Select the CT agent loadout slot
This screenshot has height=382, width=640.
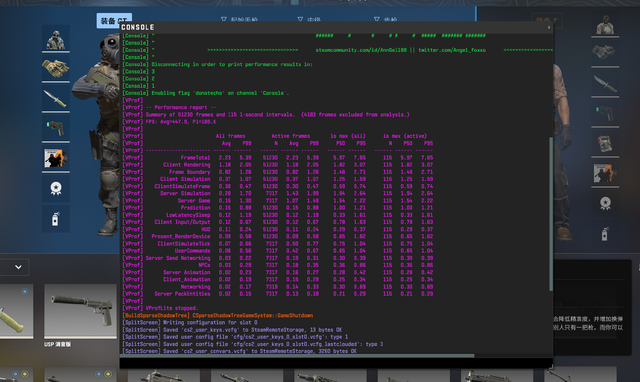56,38
